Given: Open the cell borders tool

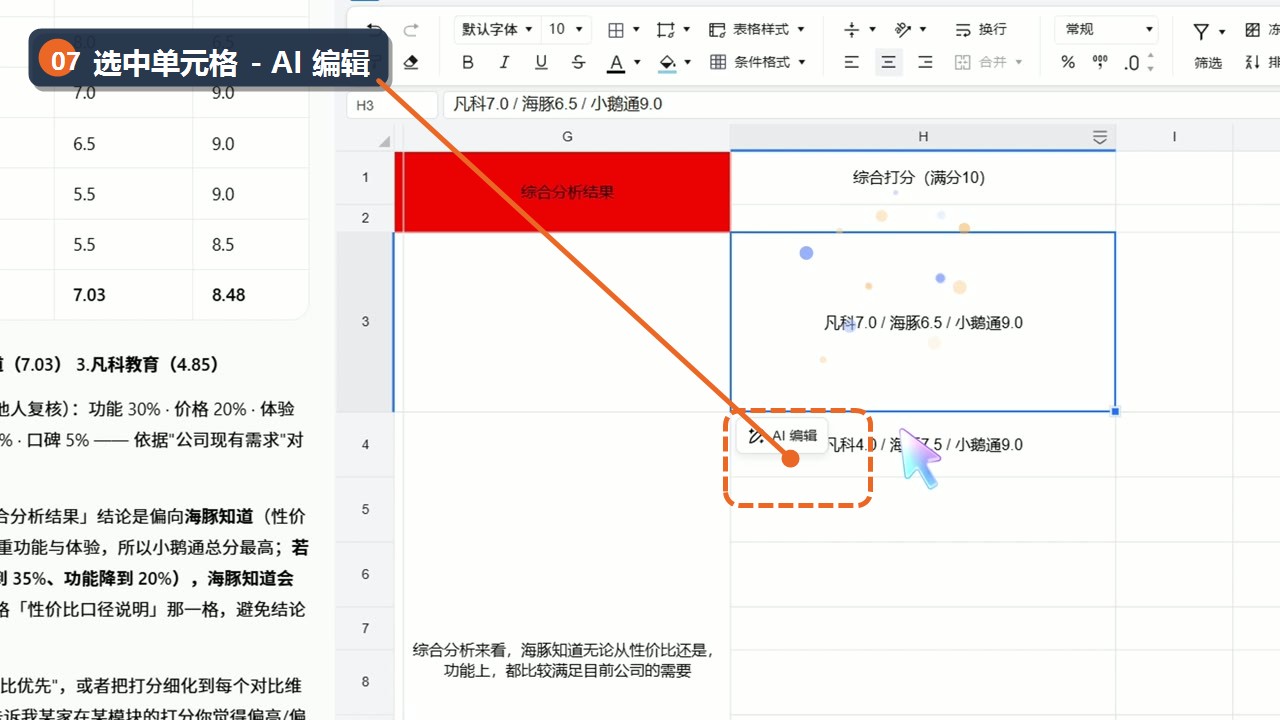Looking at the screenshot, I should pos(616,29).
